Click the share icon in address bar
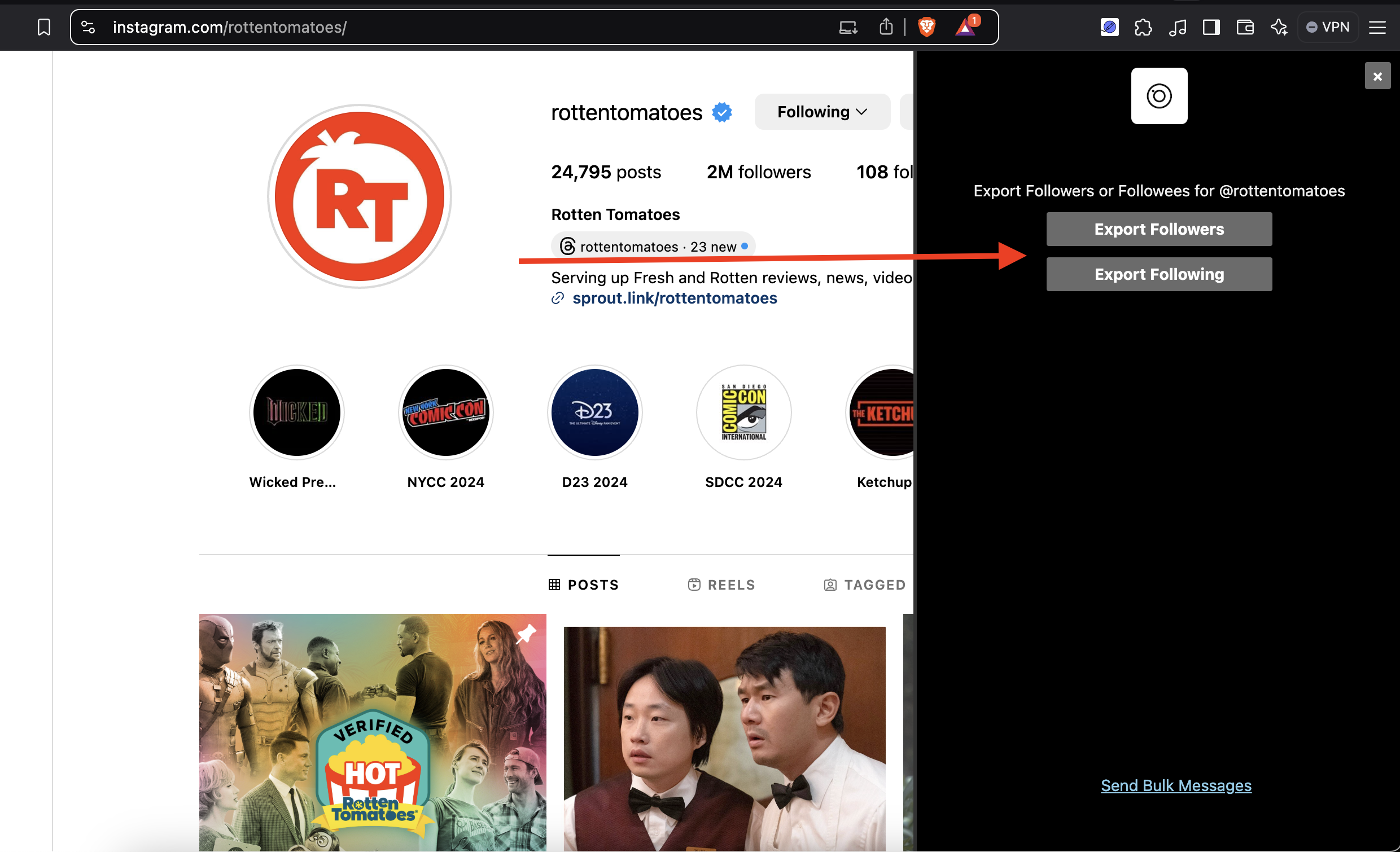The image size is (1400, 852). click(x=886, y=27)
